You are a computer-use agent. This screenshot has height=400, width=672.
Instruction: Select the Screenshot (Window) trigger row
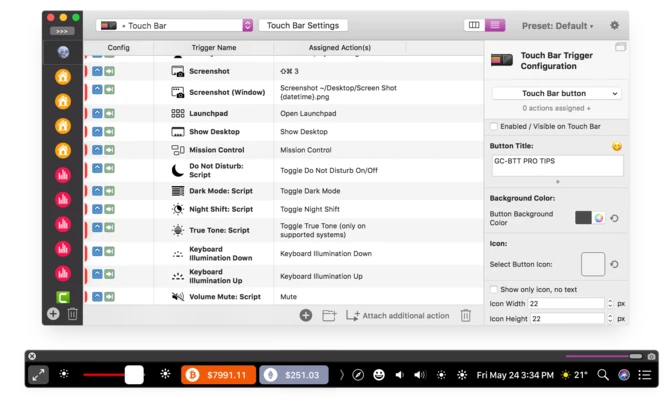(x=283, y=92)
